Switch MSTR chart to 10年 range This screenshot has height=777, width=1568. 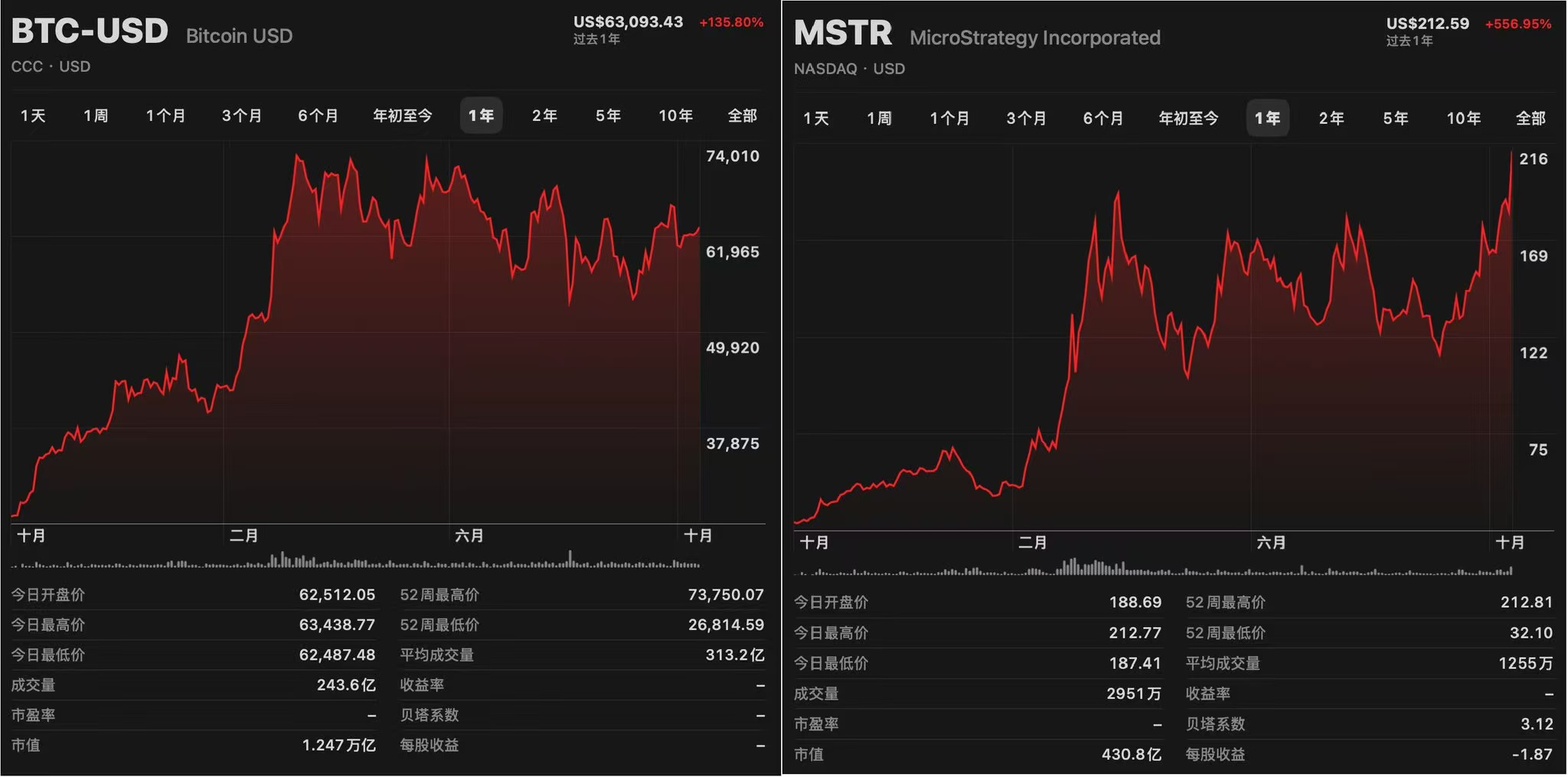click(x=1463, y=119)
